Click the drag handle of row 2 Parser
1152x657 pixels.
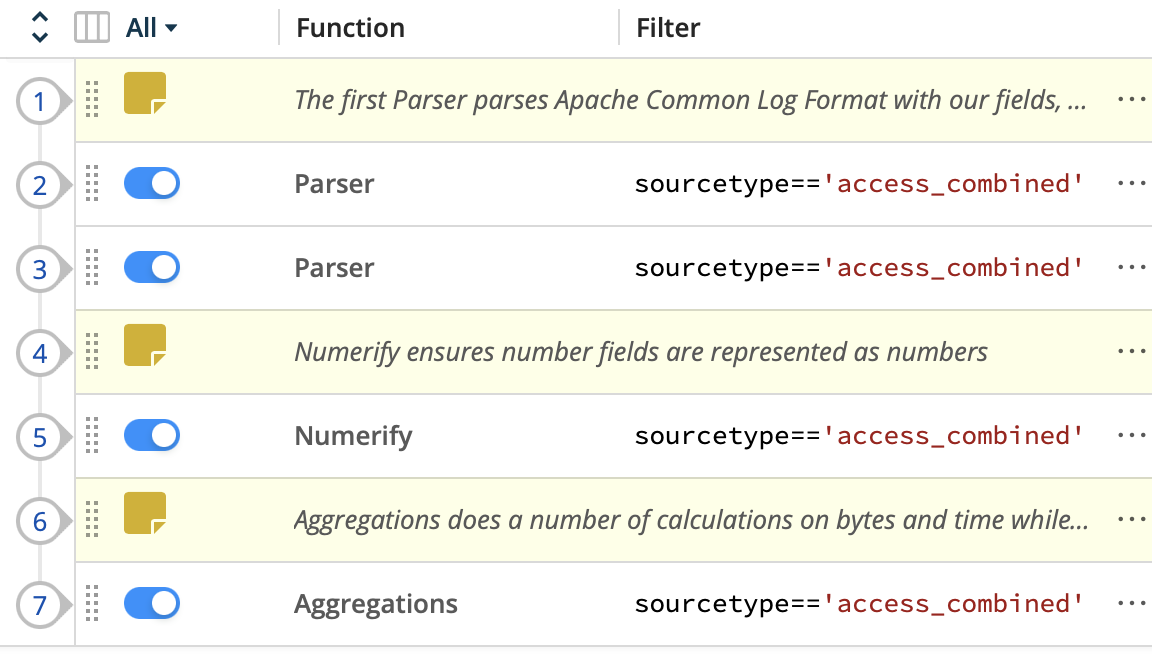(x=92, y=184)
